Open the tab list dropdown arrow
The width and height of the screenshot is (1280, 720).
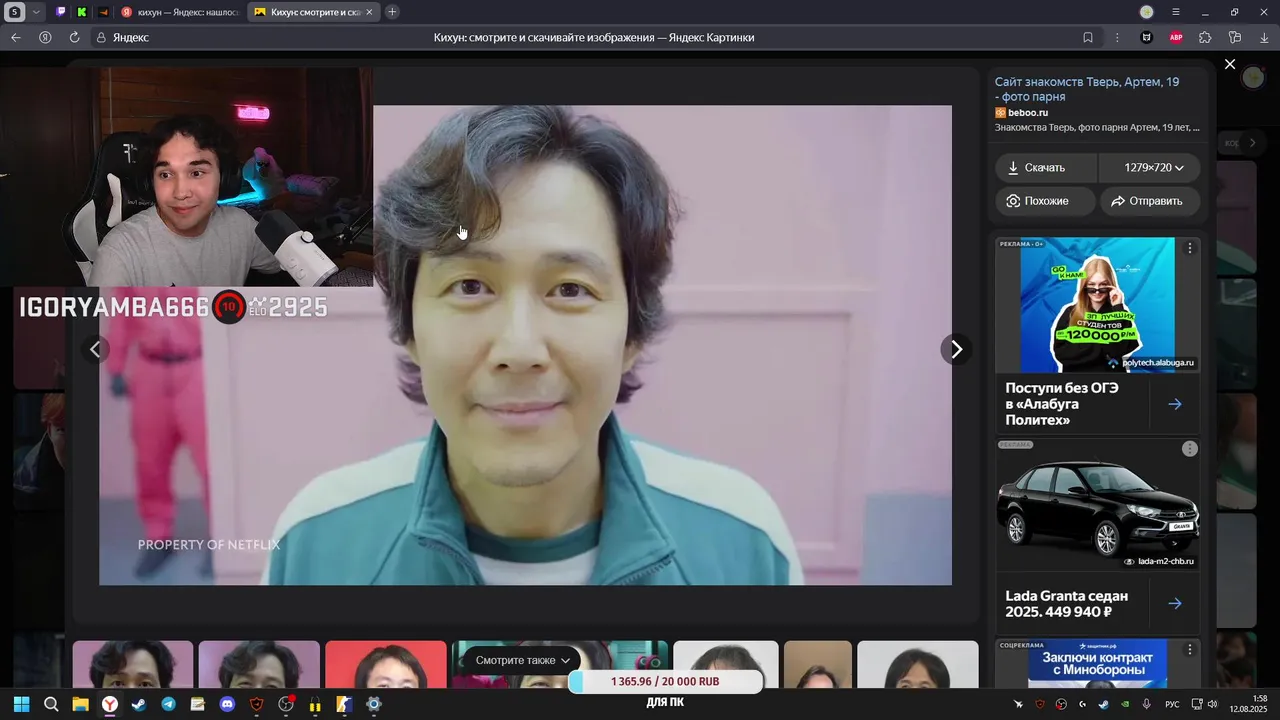point(37,12)
